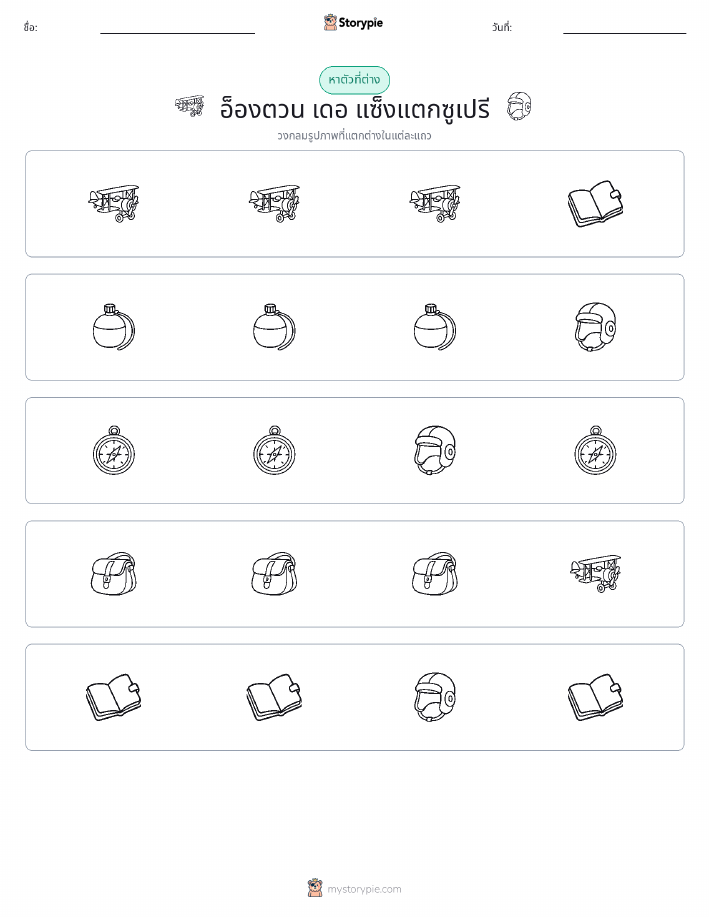Image resolution: width=709 pixels, height=917 pixels.
Task: Click the first compass in the third row
Action: click(114, 450)
